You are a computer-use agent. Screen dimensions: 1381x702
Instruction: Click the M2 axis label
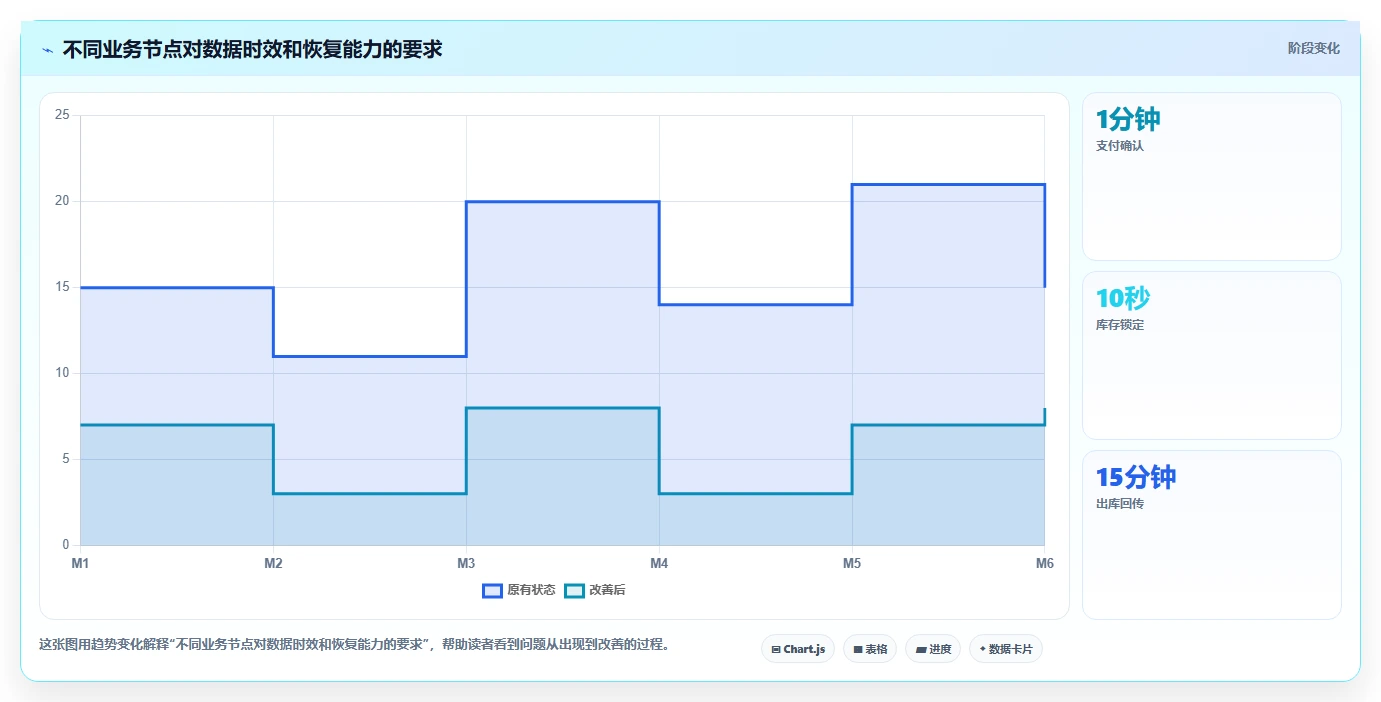pos(273,563)
